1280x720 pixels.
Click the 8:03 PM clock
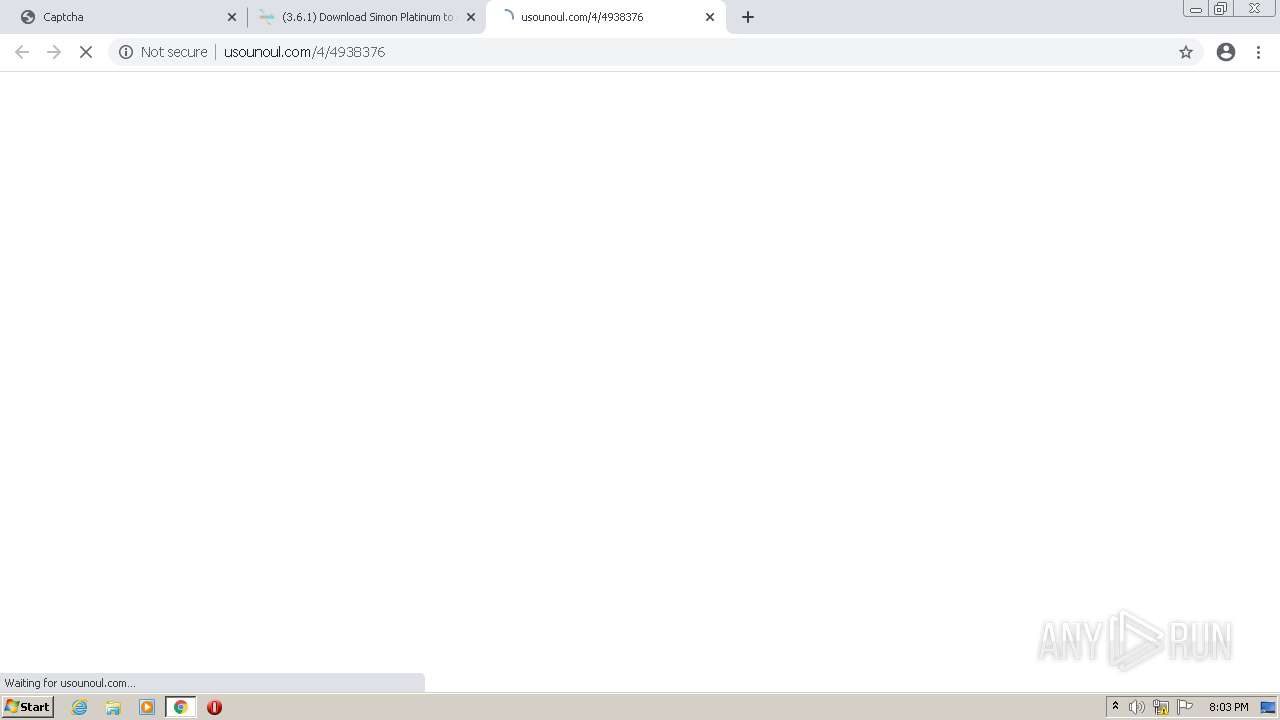pos(1228,707)
